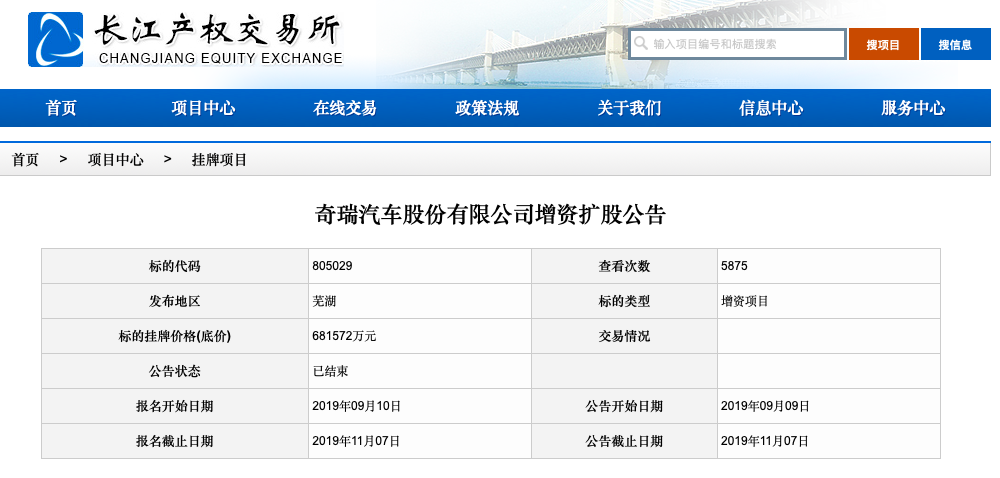
Task: Click the 交易情况 label cell
Action: coord(624,336)
